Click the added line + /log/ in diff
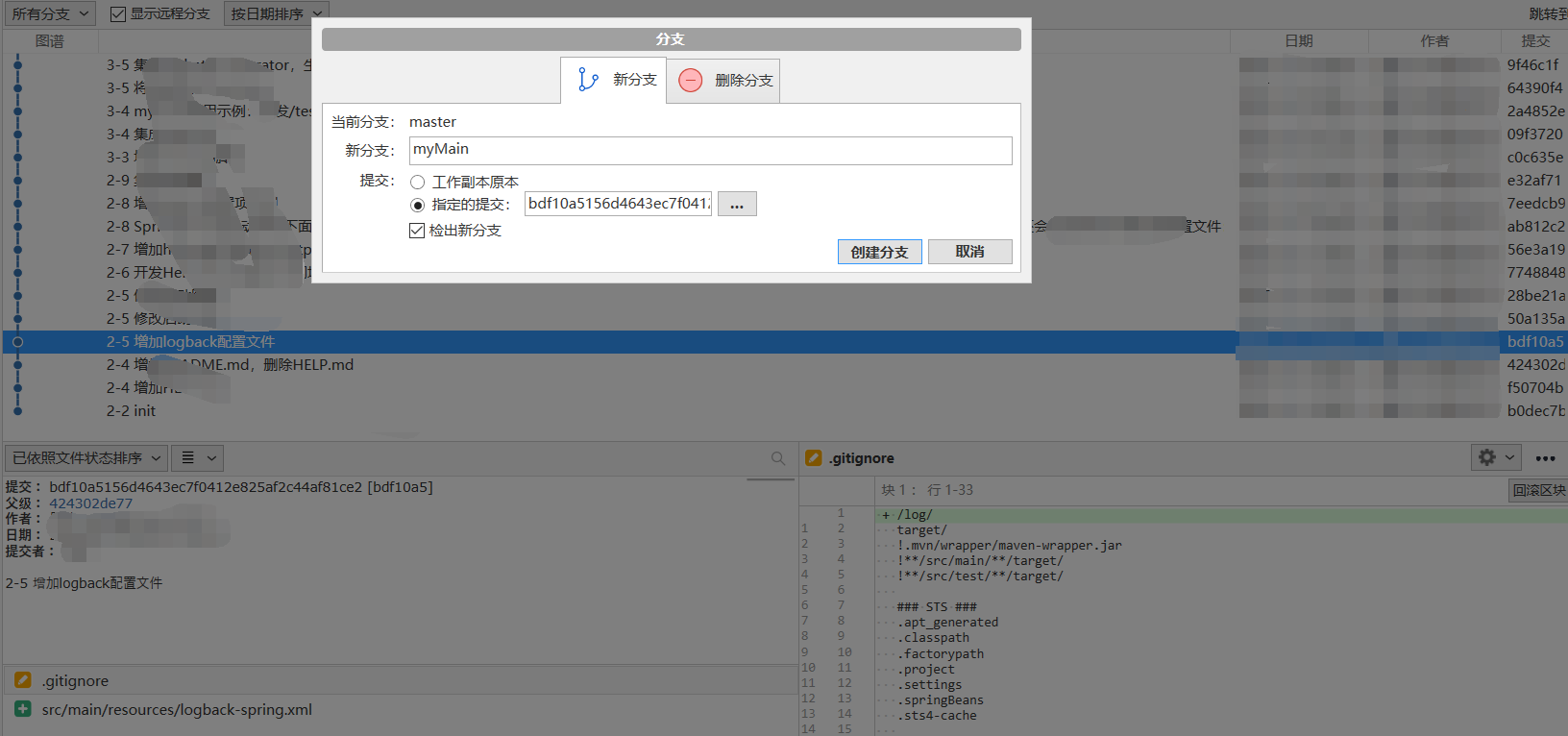The width and height of the screenshot is (1568, 736). point(1220,515)
